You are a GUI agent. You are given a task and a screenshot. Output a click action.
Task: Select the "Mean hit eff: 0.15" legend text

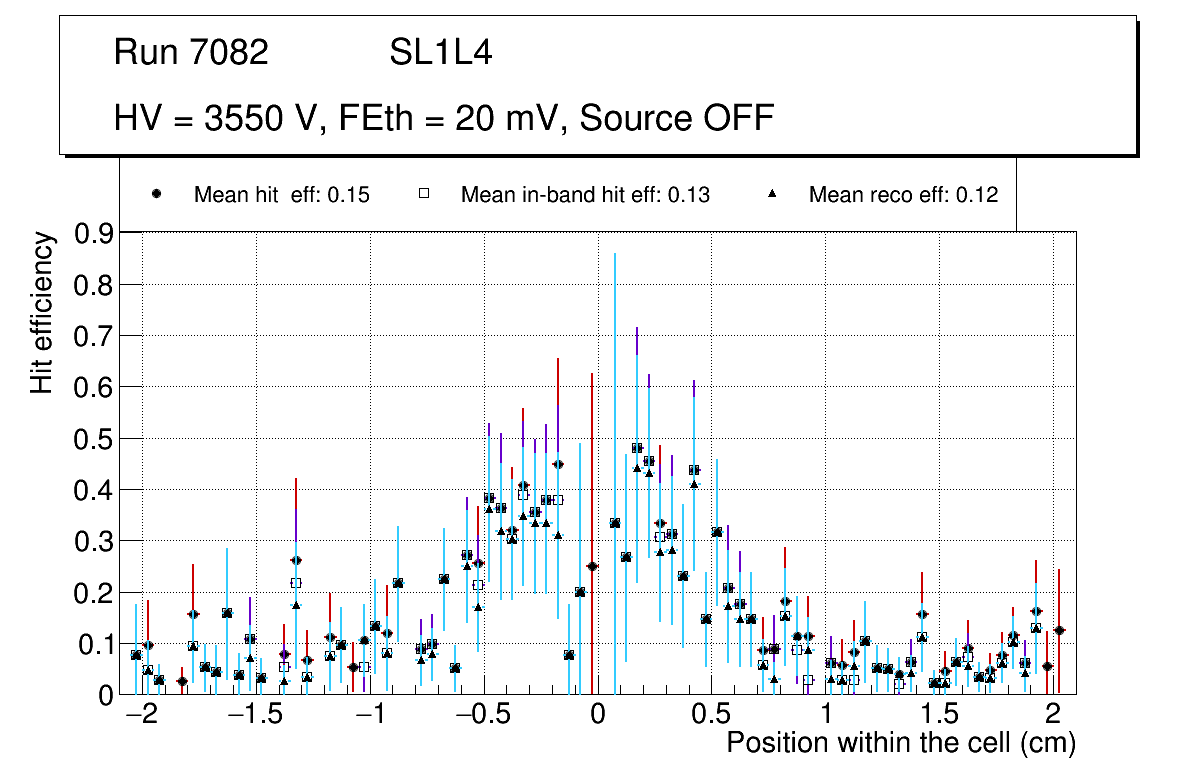click(x=282, y=195)
